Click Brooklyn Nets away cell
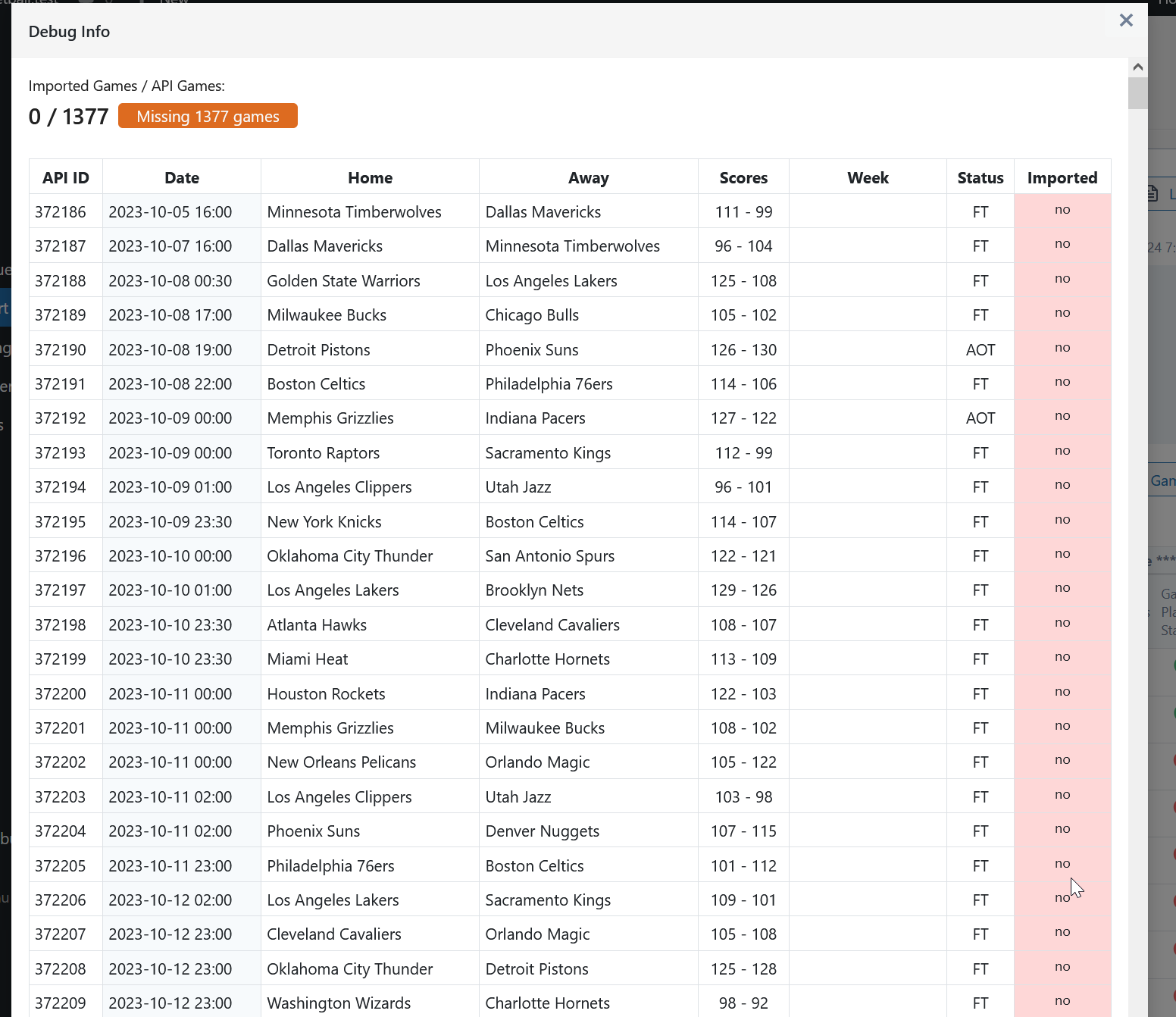Image resolution: width=1176 pixels, height=1017 pixels. pyautogui.click(x=589, y=590)
